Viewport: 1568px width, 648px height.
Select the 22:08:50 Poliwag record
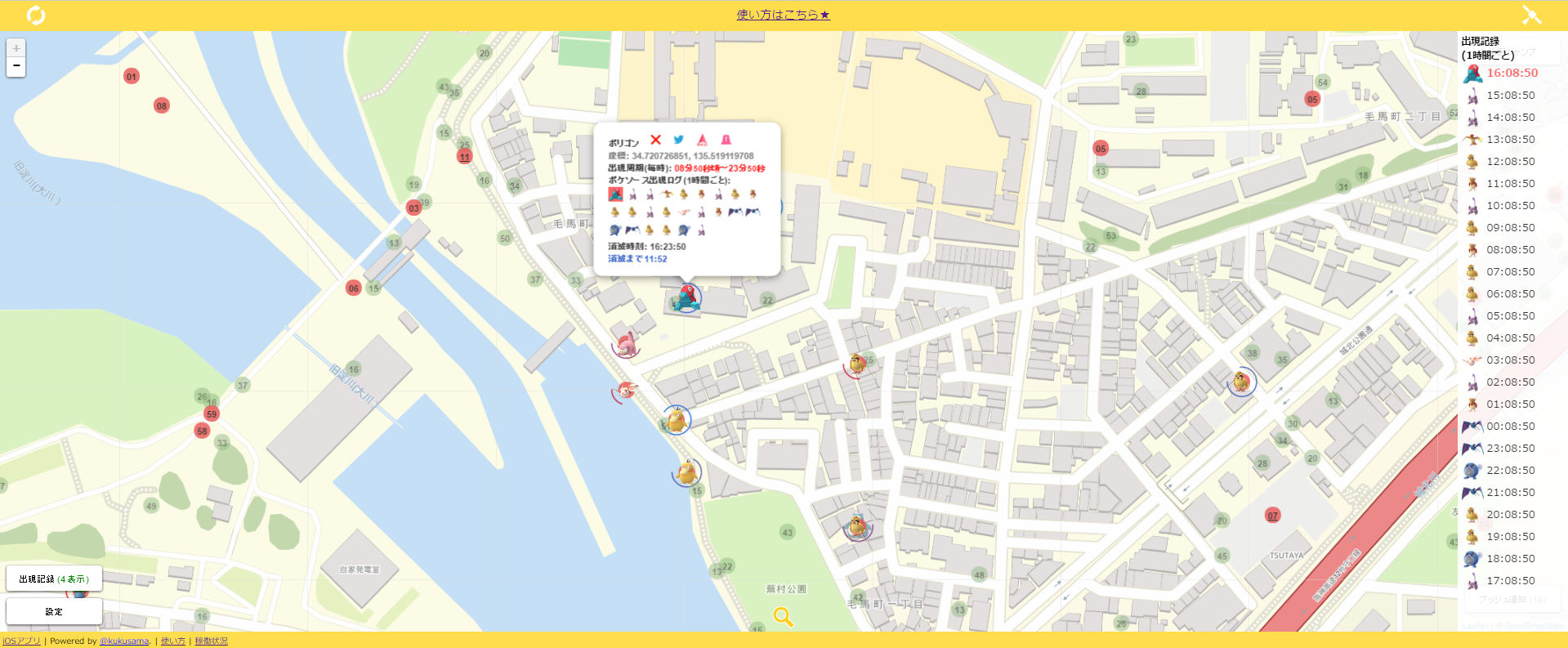1501,470
